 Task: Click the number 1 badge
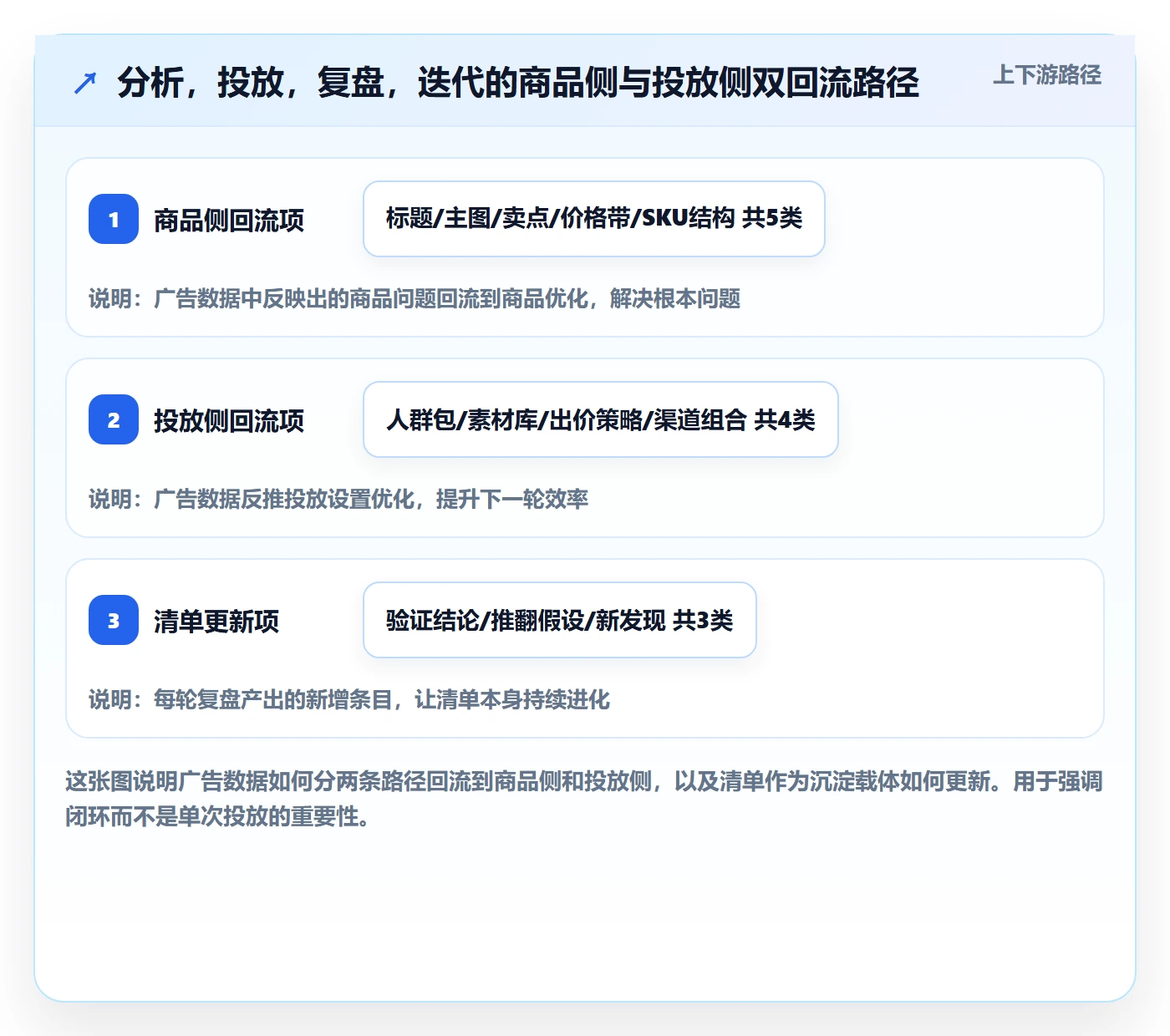[114, 219]
